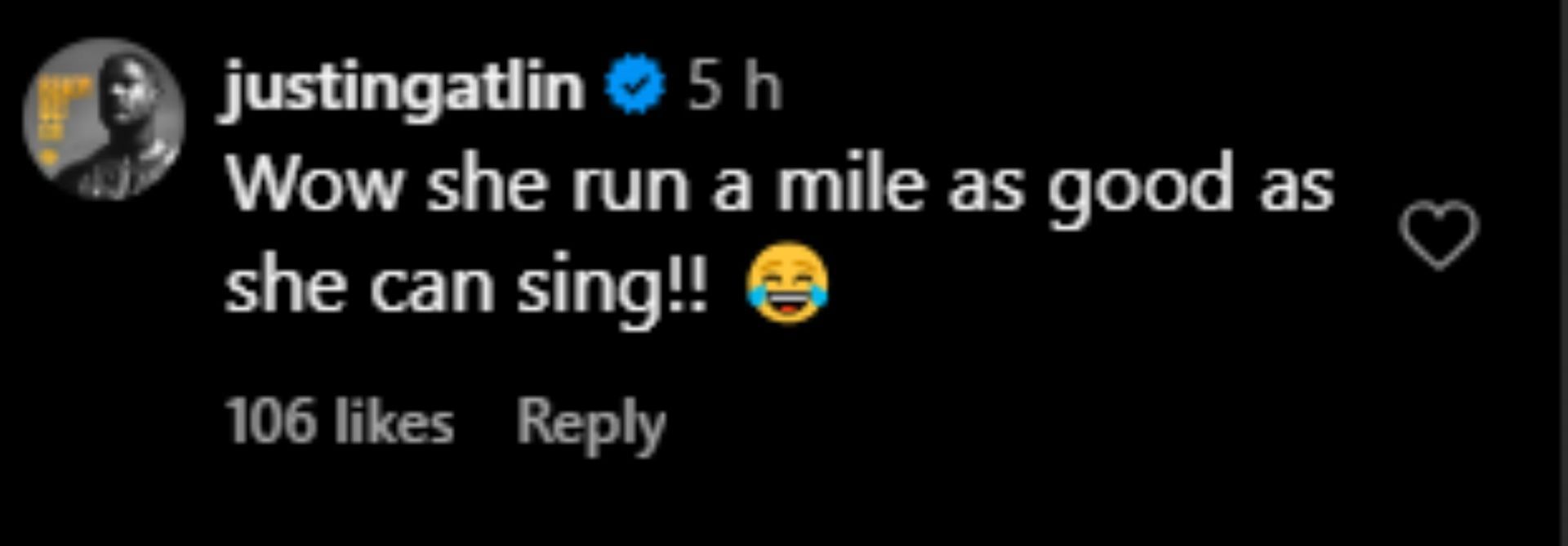Open the justingatlin username link
Image resolution: width=1568 pixels, height=546 pixels.
(x=403, y=86)
